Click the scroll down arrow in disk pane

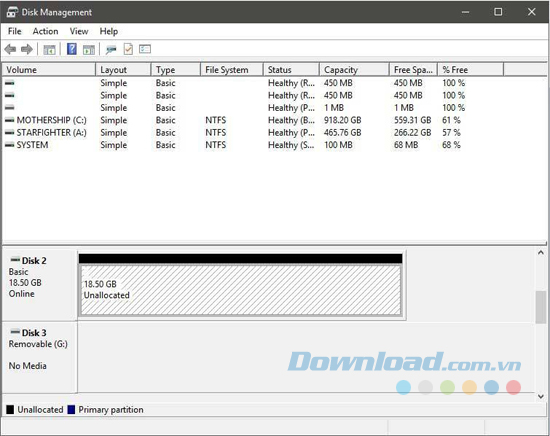tap(541, 396)
